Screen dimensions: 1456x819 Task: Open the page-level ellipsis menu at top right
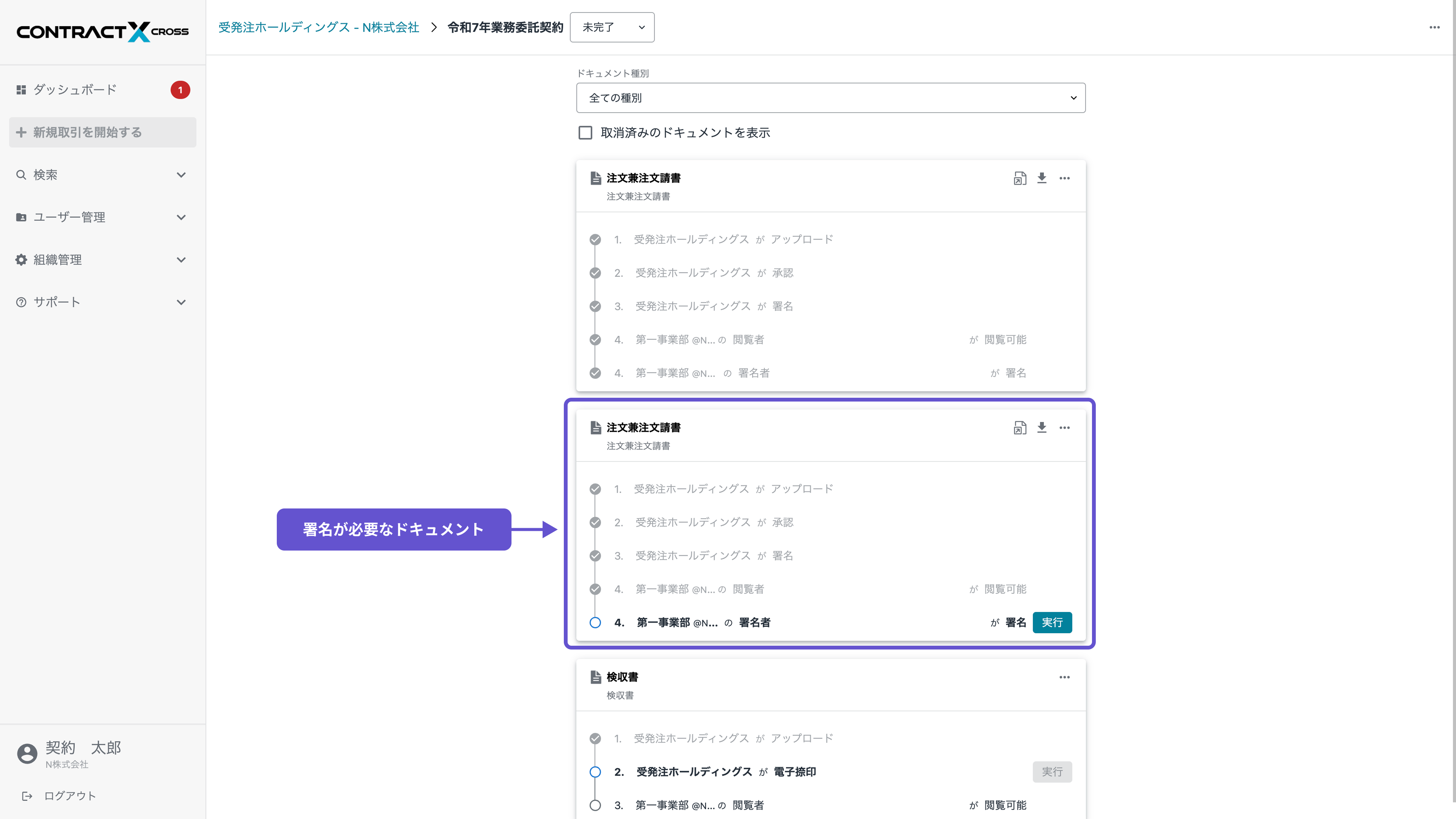tap(1434, 27)
